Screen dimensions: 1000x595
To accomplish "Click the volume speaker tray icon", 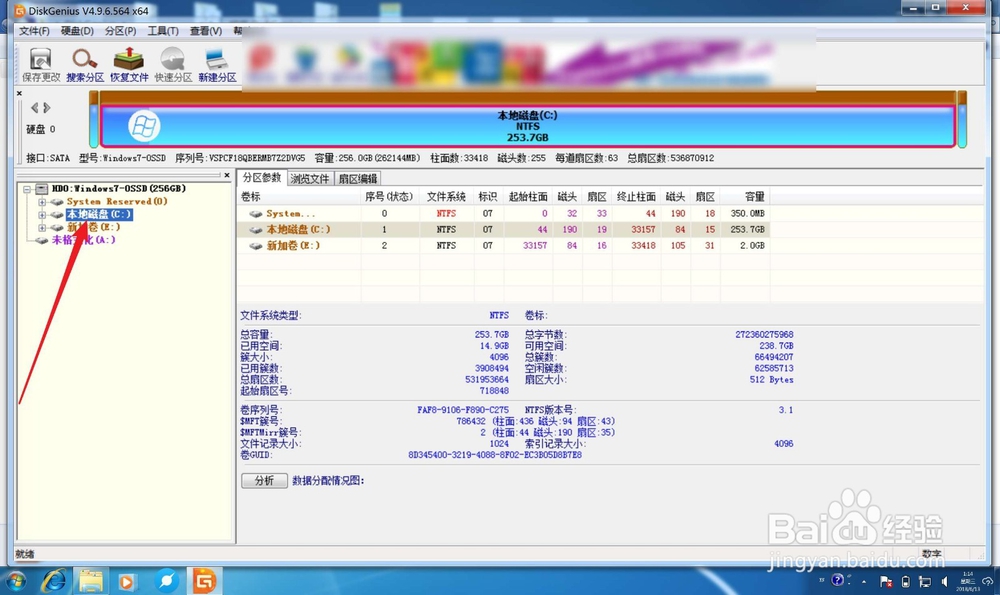I will point(945,581).
